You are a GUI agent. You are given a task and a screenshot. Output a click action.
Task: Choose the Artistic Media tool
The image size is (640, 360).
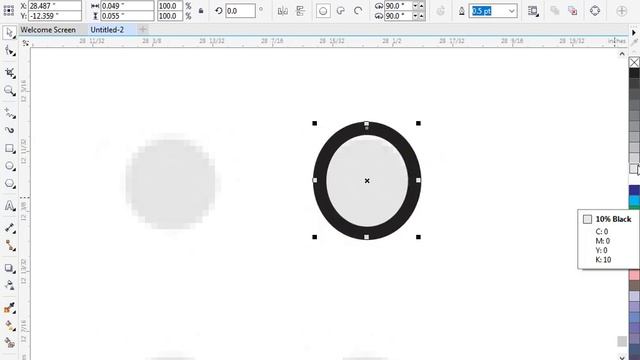(x=9, y=130)
